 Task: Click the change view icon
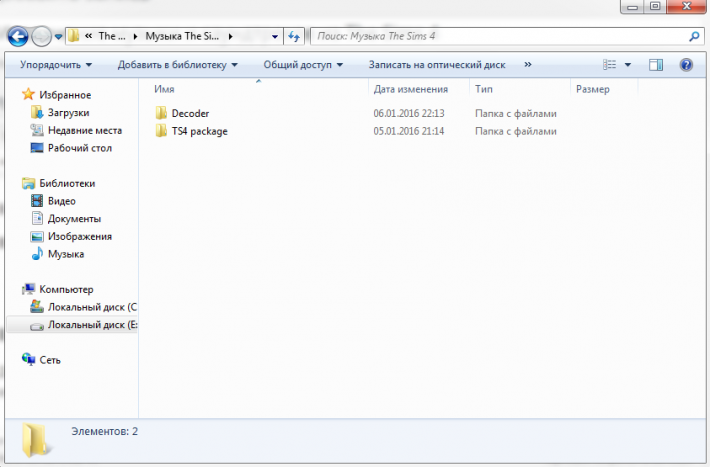coord(610,65)
